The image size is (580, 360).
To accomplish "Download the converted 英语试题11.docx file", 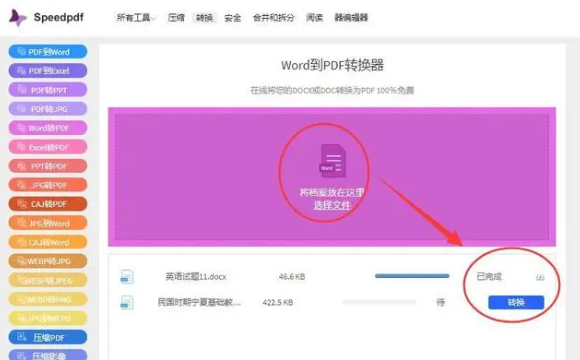I will point(540,277).
